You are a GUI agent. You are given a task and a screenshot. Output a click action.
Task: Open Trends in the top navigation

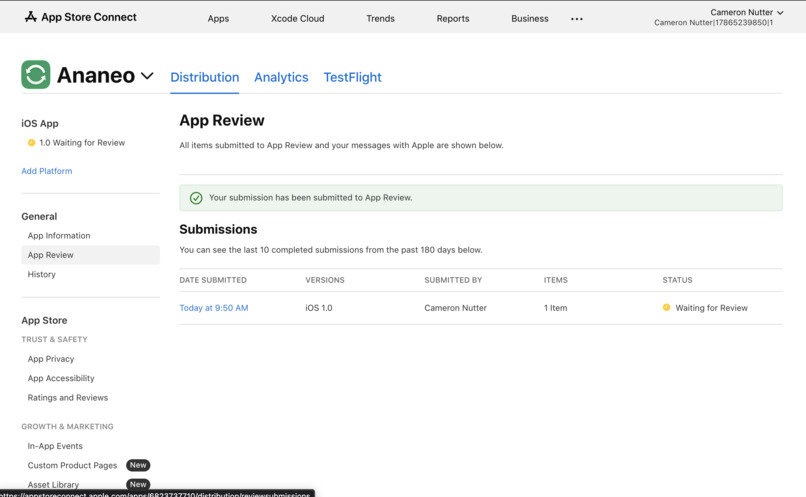(380, 19)
